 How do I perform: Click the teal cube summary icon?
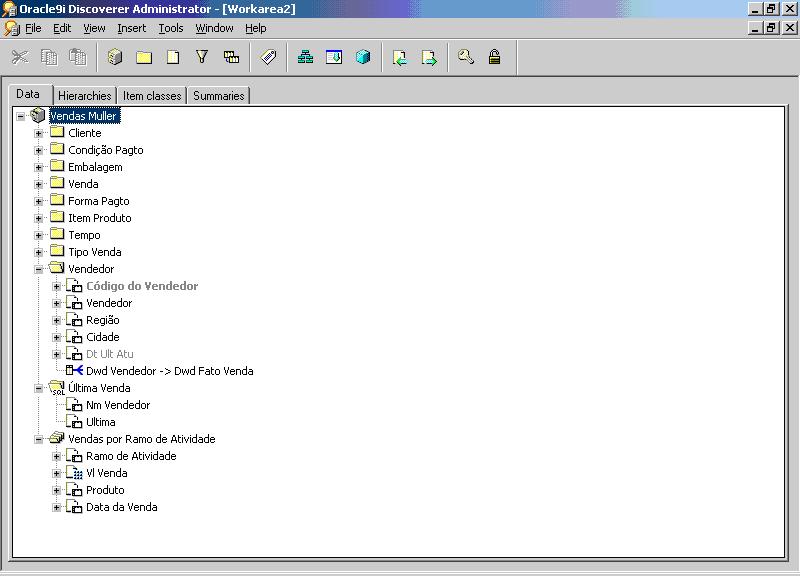(363, 57)
